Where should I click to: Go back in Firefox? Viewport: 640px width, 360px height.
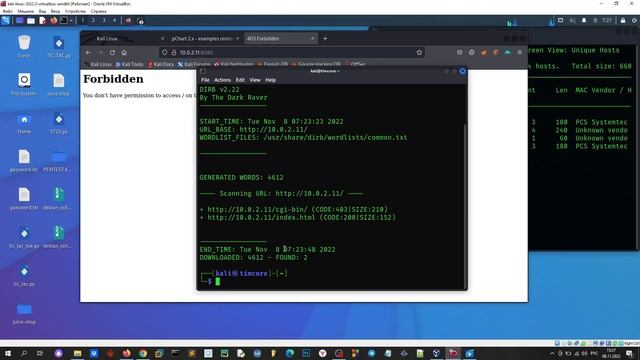(89, 53)
